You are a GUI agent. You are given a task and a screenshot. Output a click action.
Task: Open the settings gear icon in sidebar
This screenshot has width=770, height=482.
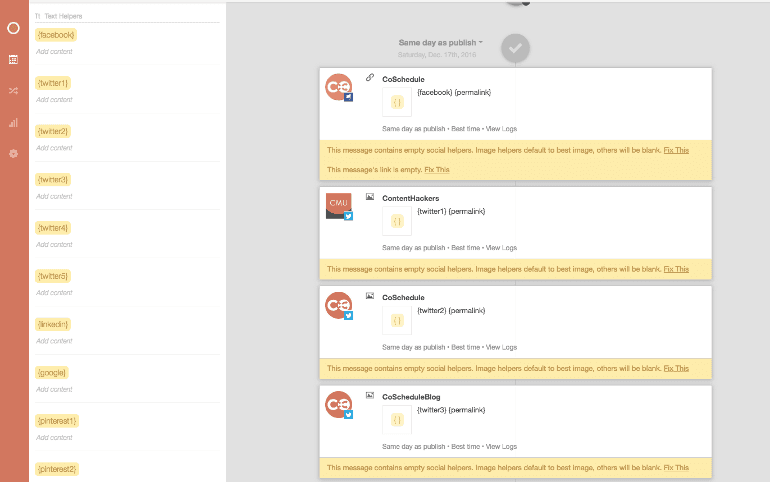coord(13,154)
